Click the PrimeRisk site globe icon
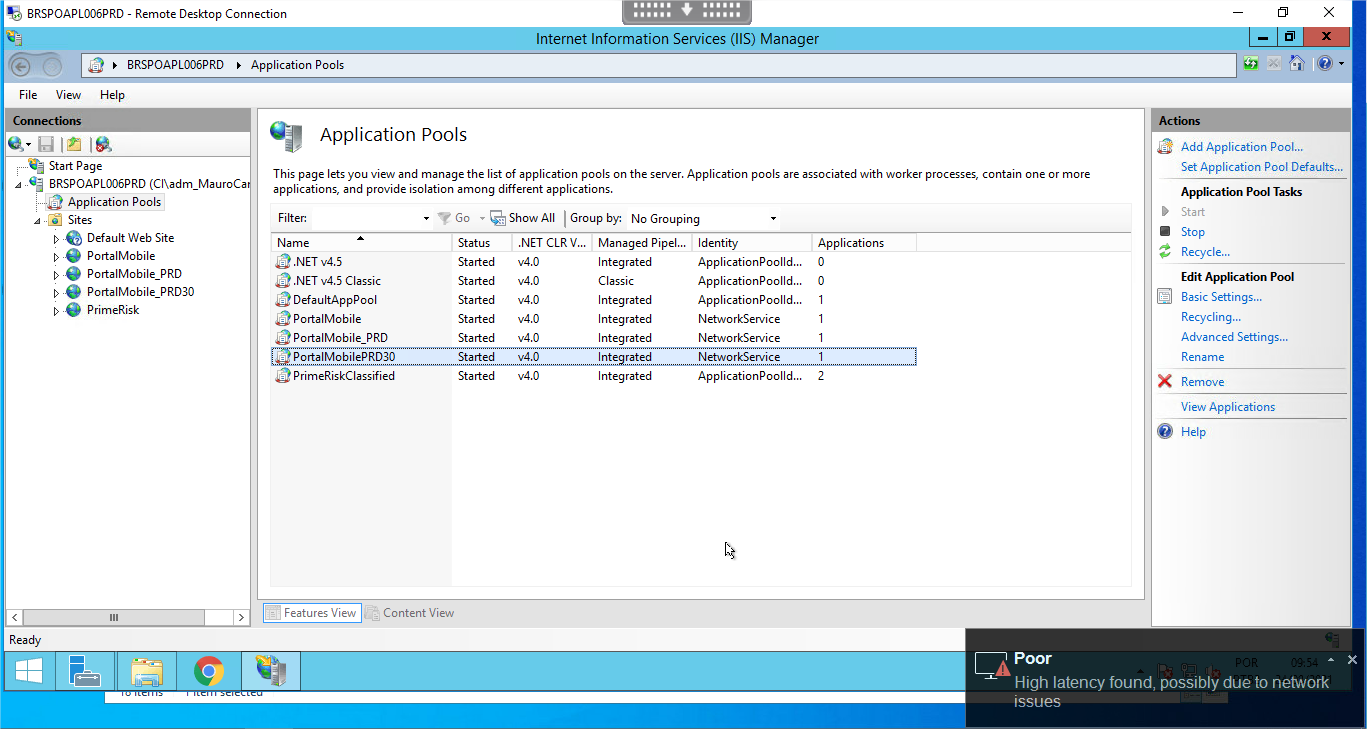Screen dimensions: 1367x729 pos(74,310)
